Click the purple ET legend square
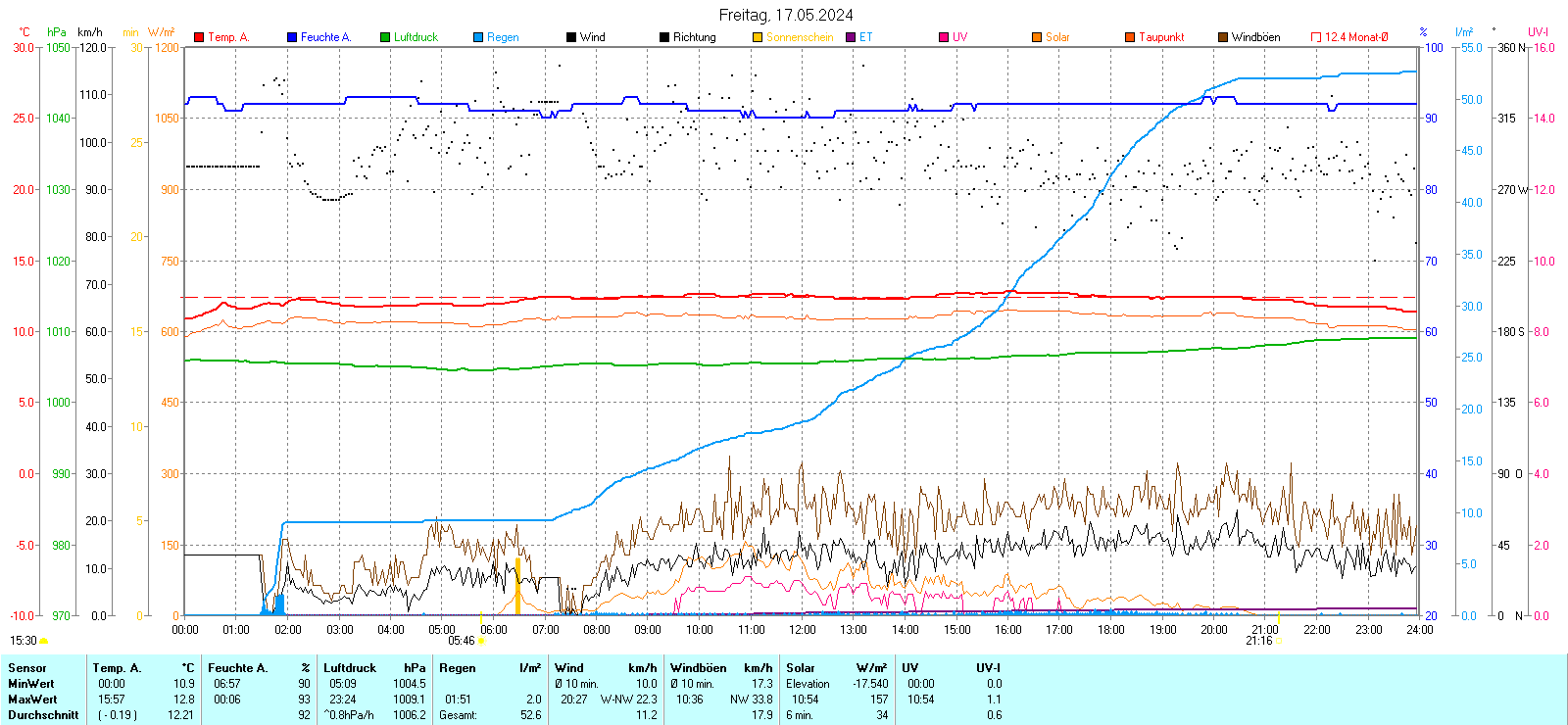The image size is (1568, 725). click(851, 37)
